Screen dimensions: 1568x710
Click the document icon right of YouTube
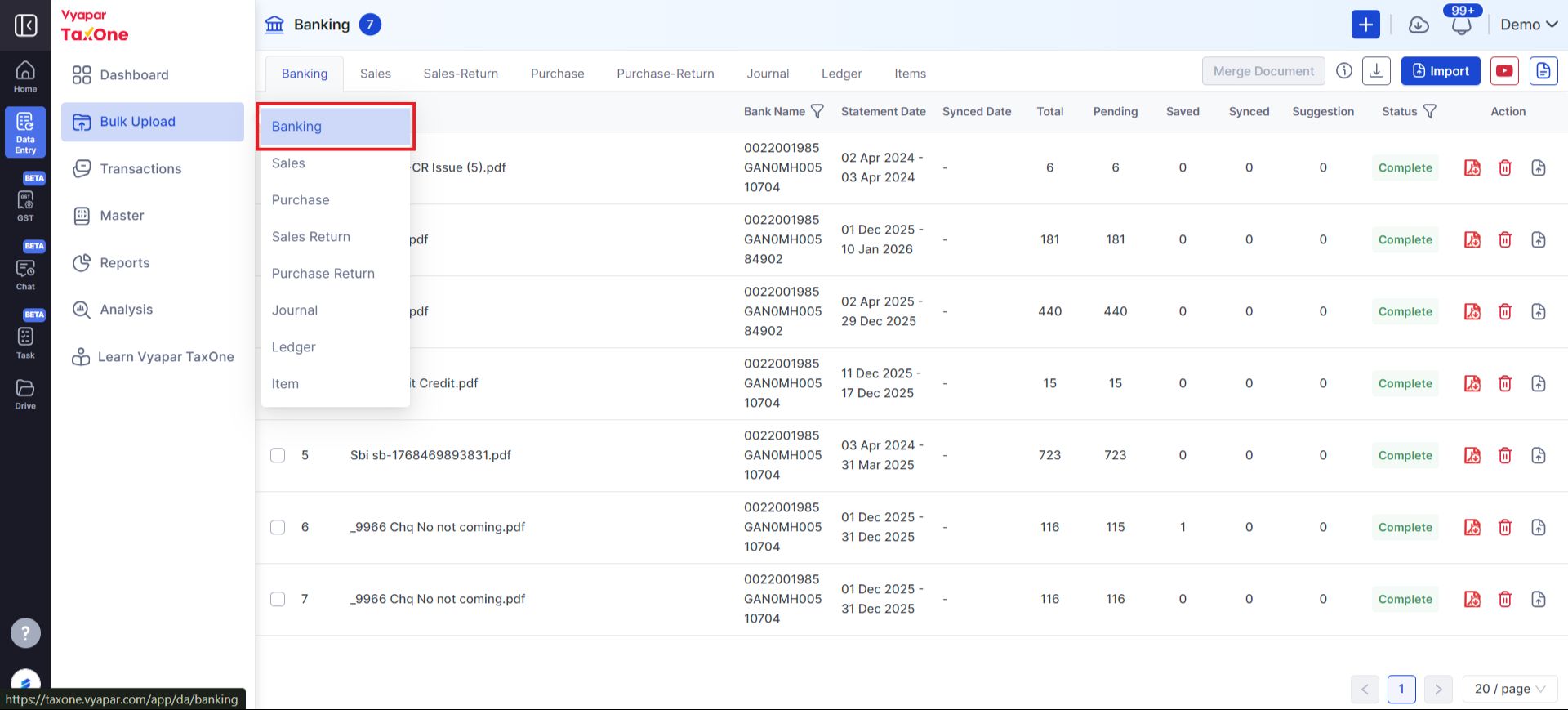[x=1543, y=71]
